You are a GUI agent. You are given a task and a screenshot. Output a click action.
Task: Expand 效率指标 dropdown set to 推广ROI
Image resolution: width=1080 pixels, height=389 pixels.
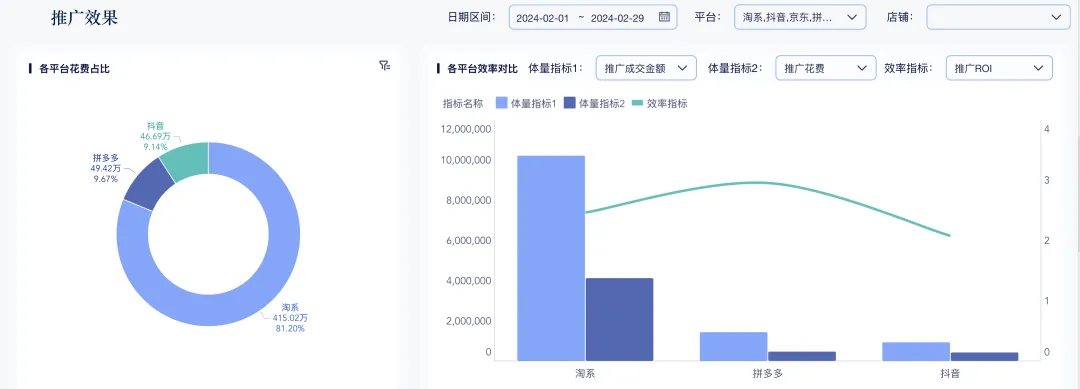[x=999, y=68]
